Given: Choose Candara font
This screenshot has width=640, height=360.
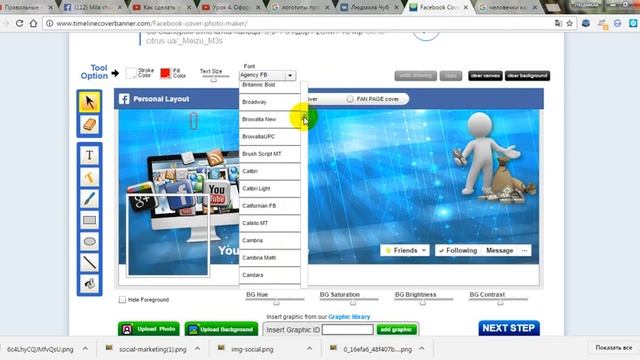Looking at the screenshot, I should [x=269, y=275].
